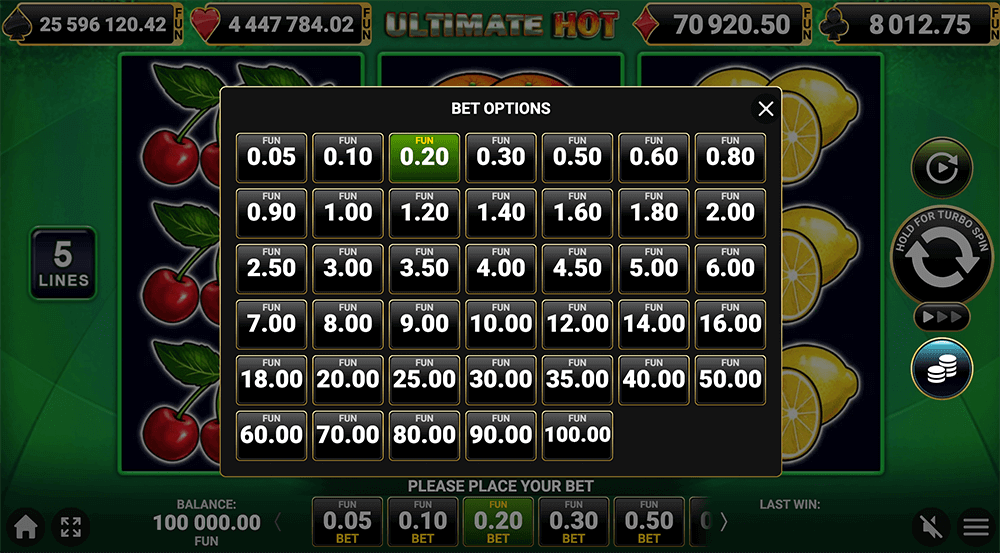Select the 4.00 bet tile
The image size is (1000, 553).
click(501, 269)
